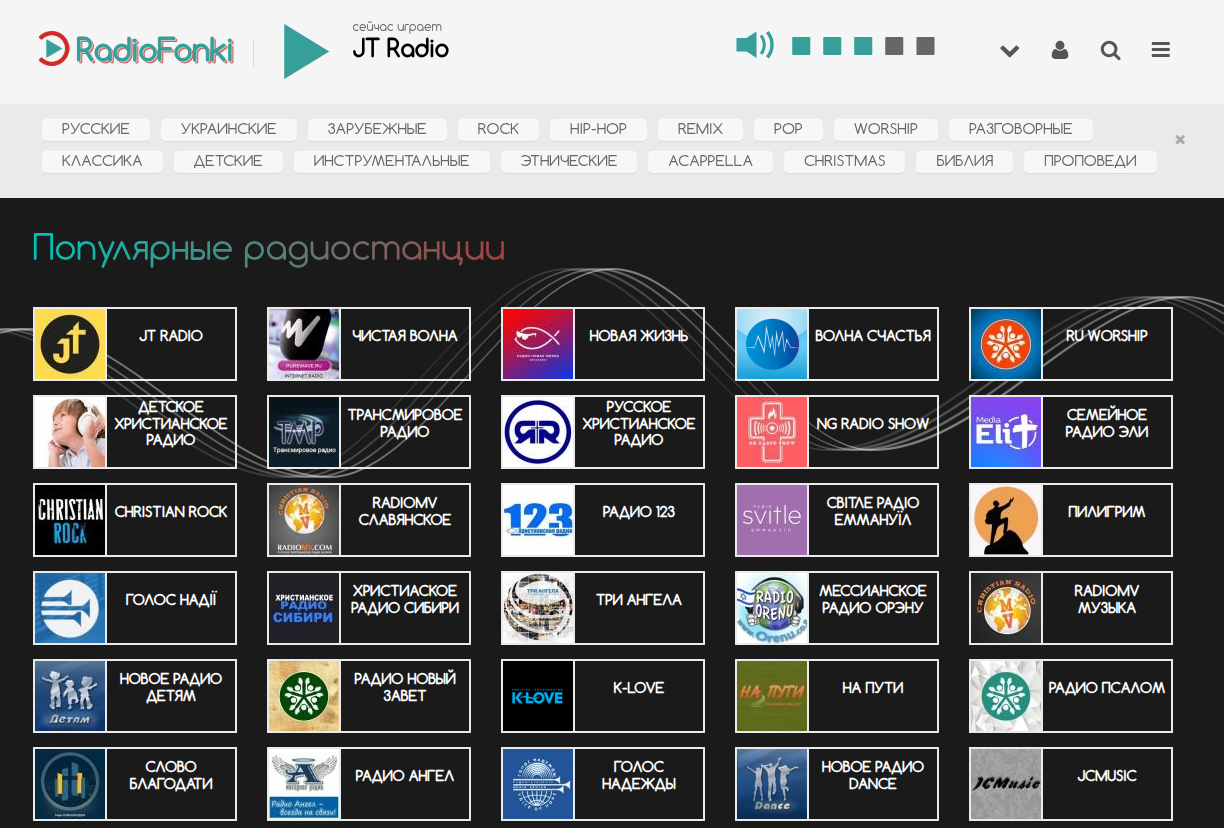Click the Радио Сибири station logo
Screen dimensions: 1224x828
[x=304, y=608]
